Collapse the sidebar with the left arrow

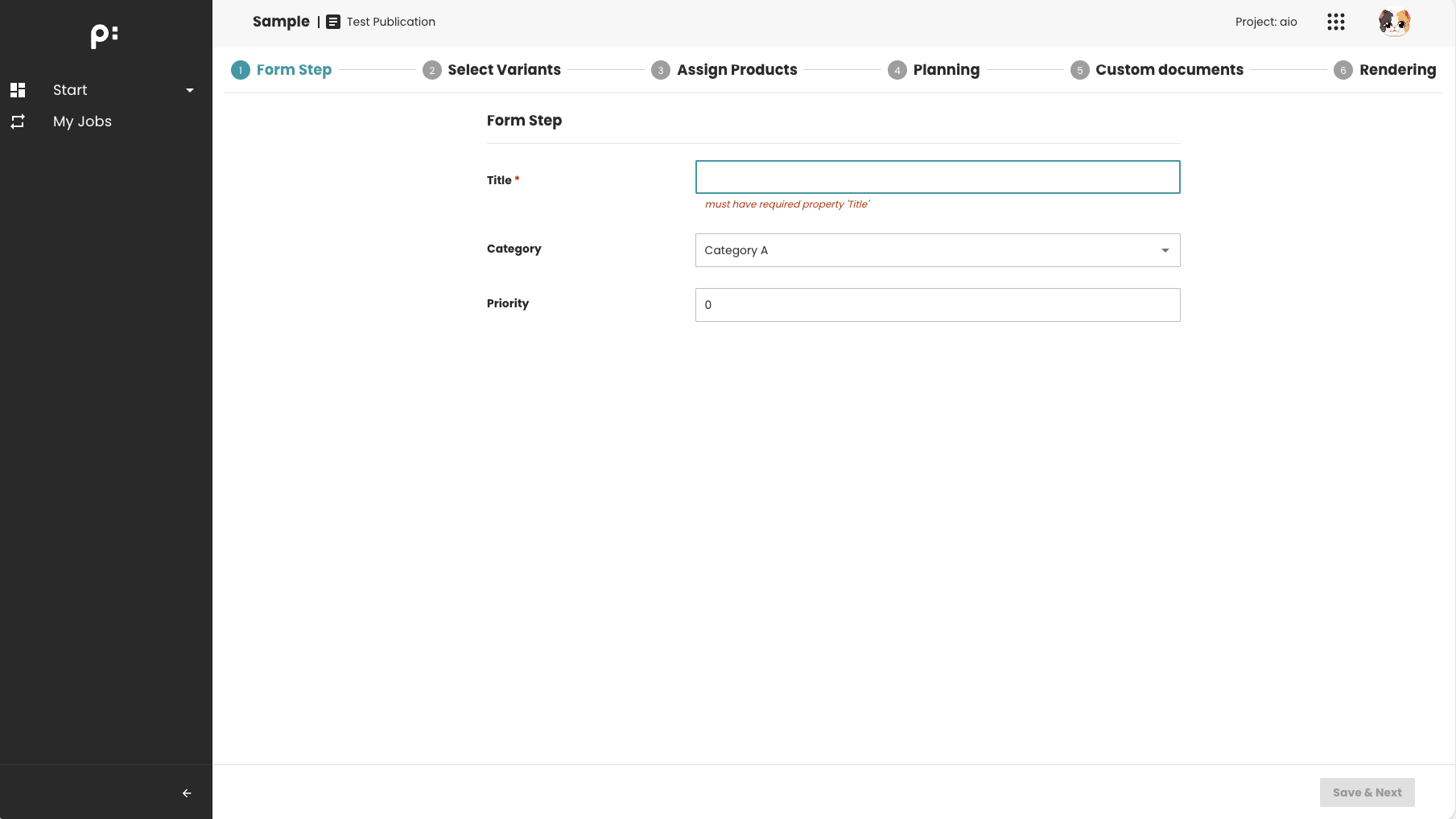click(187, 793)
